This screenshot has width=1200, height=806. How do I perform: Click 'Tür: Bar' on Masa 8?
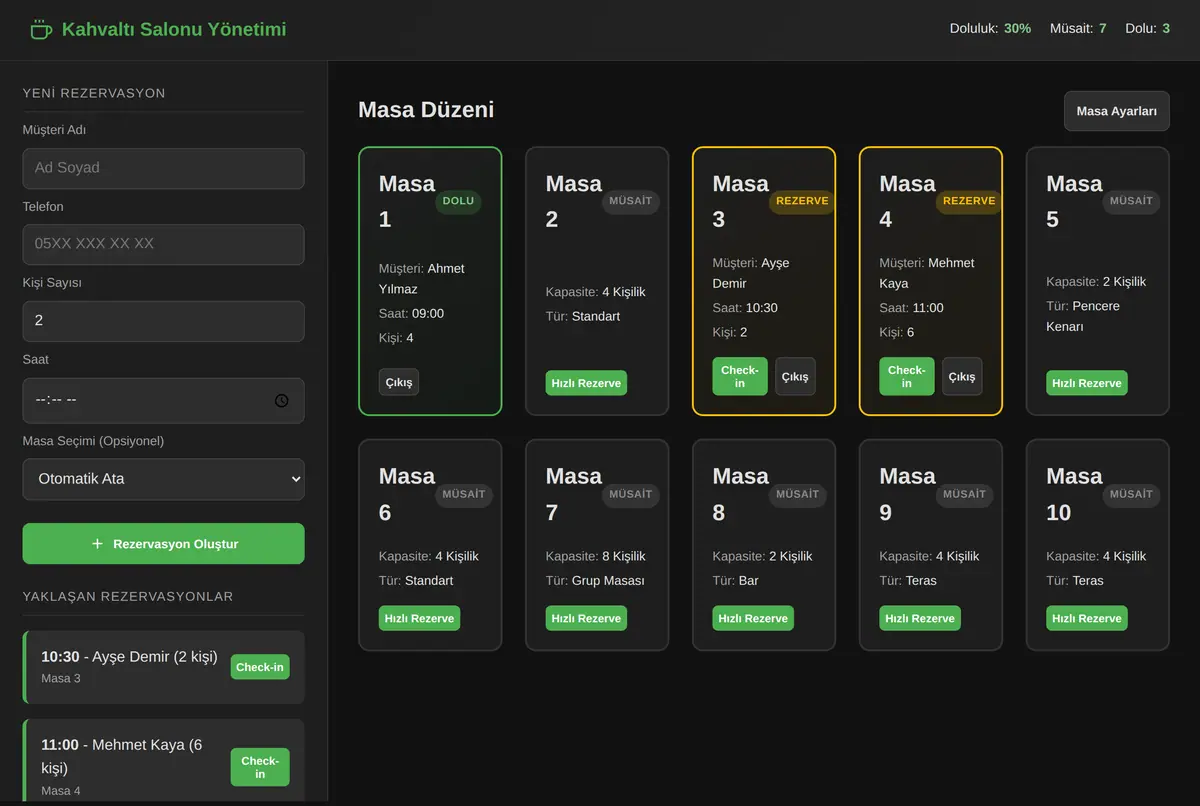pyautogui.click(x=736, y=580)
